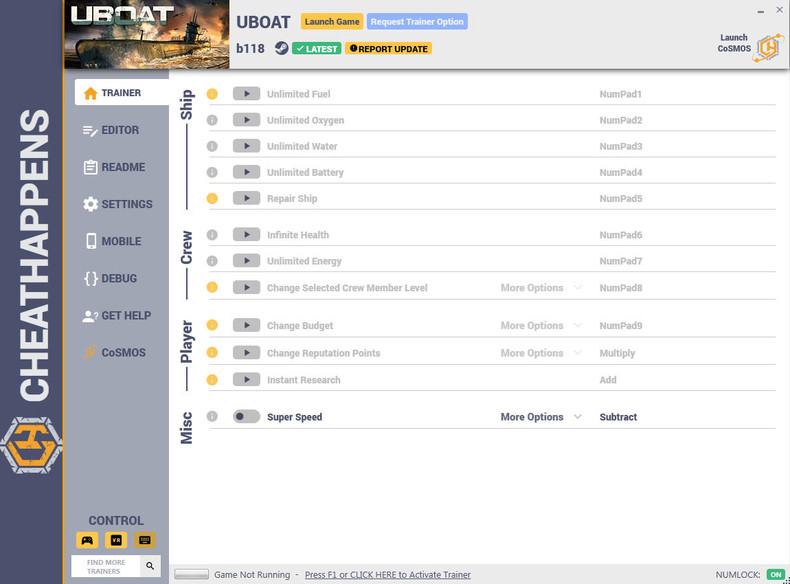The image size is (790, 584).
Task: Click the Launch CoSMOS text
Action: pyautogui.click(x=734, y=43)
